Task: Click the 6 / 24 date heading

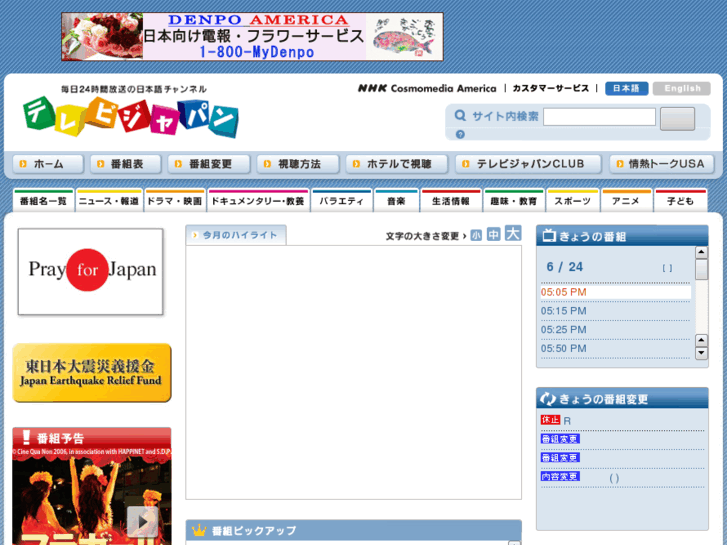Action: 564,267
